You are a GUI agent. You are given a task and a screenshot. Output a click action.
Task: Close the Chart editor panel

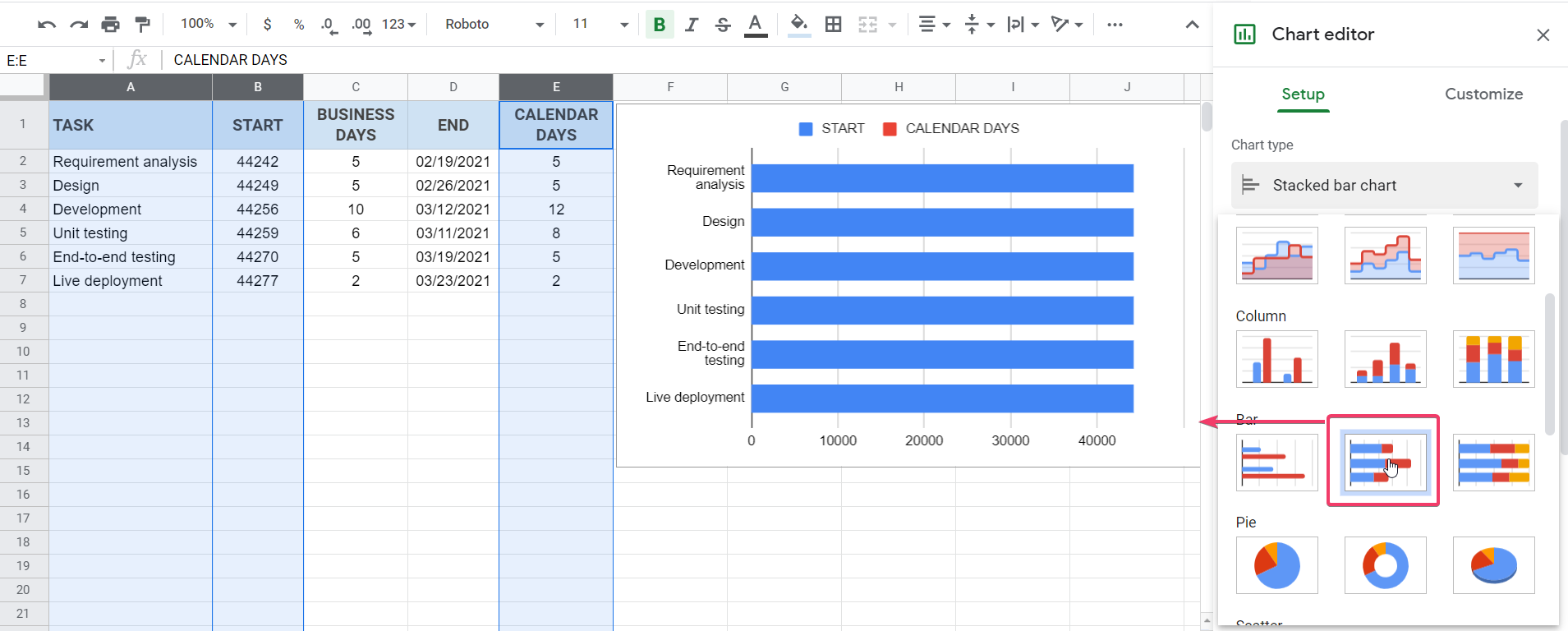coord(1543,35)
